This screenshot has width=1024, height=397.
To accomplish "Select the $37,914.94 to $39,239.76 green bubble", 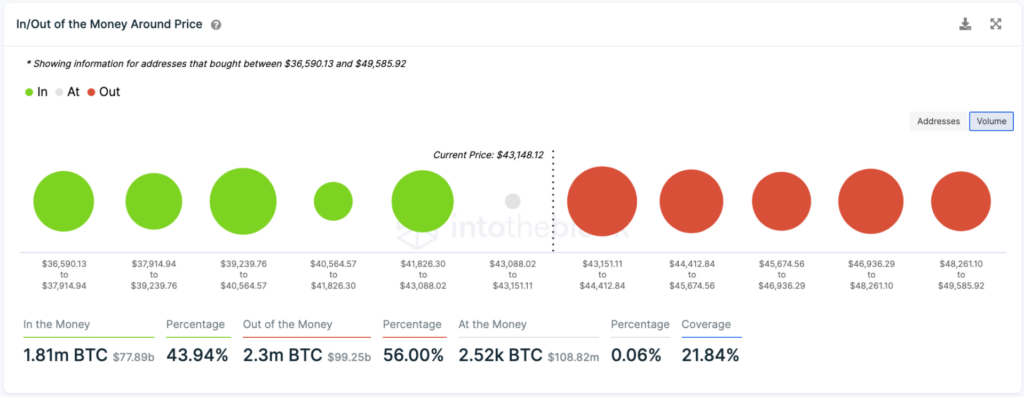I will pyautogui.click(x=153, y=201).
